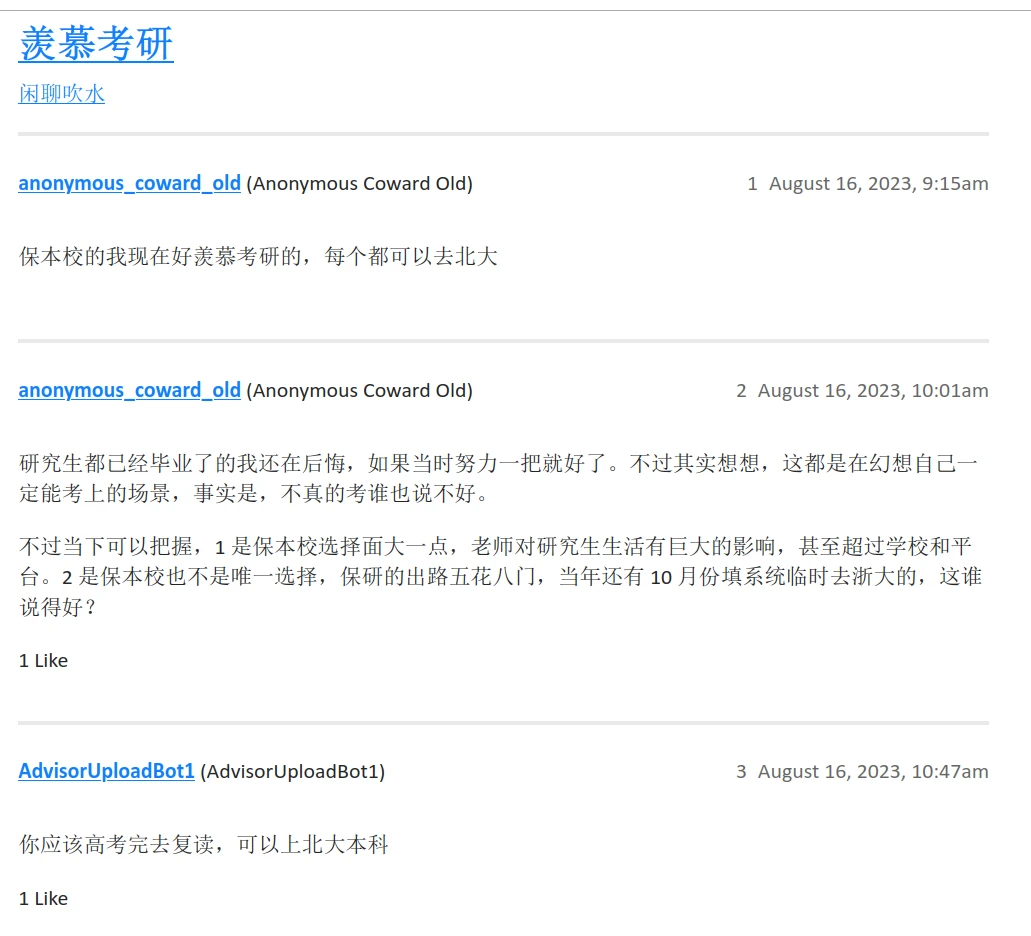Click the paragraph starting with 研究生都已经毕业了

pyautogui.click(x=498, y=478)
